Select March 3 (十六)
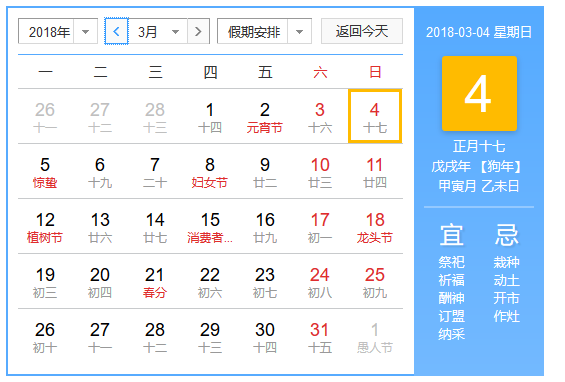Image resolution: width=565 pixels, height=382 pixels. coord(320,117)
